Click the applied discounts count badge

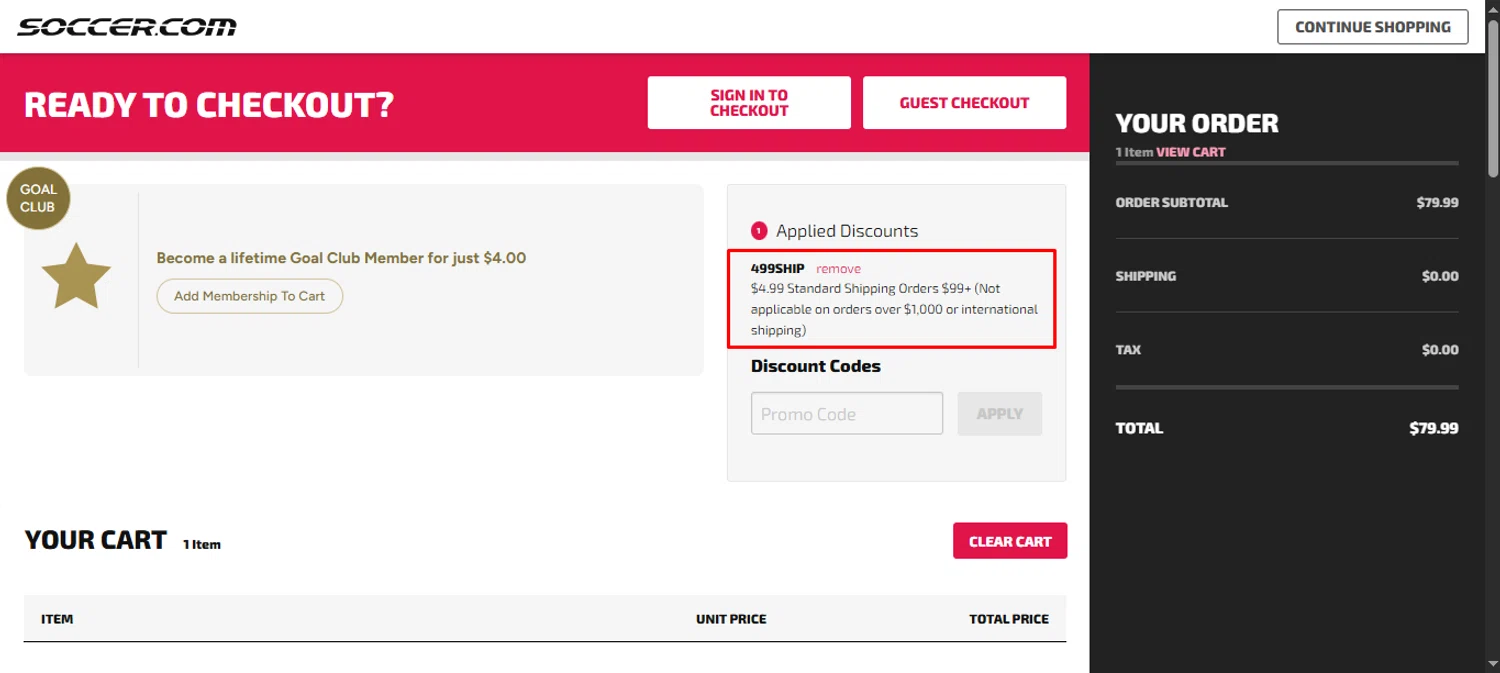click(759, 231)
